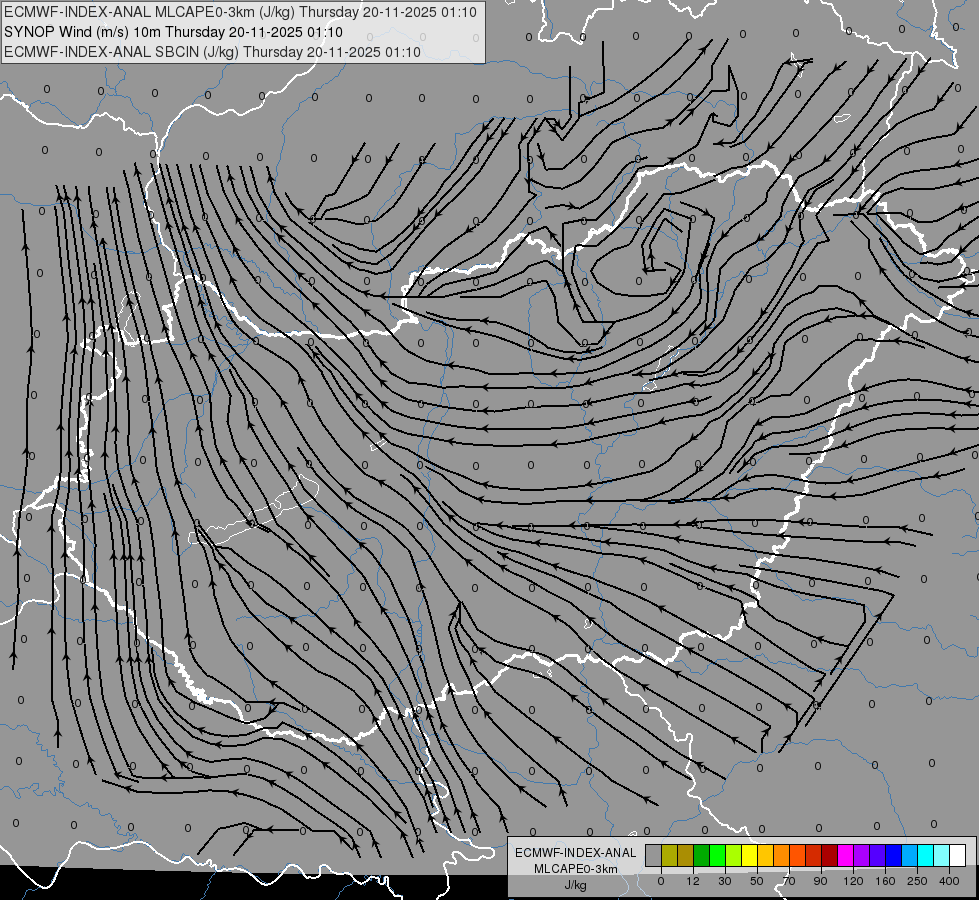Click the amber legend swatch

766,855
